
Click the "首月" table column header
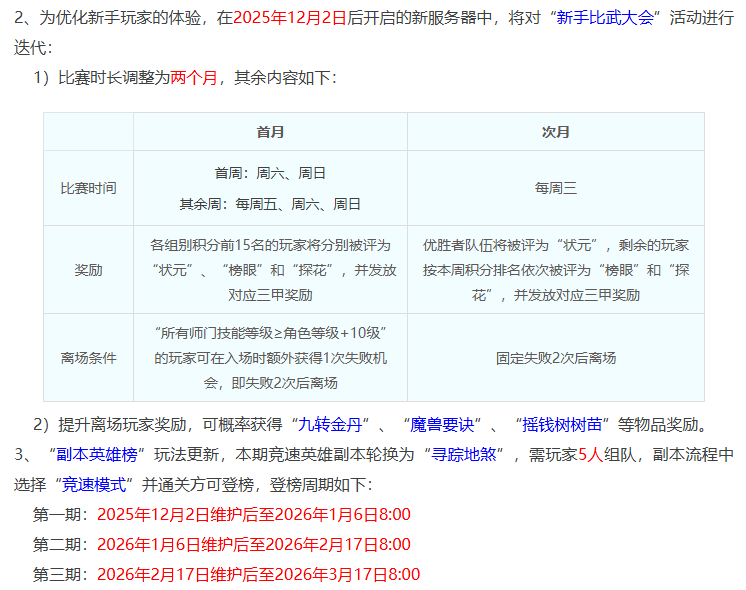(270, 132)
